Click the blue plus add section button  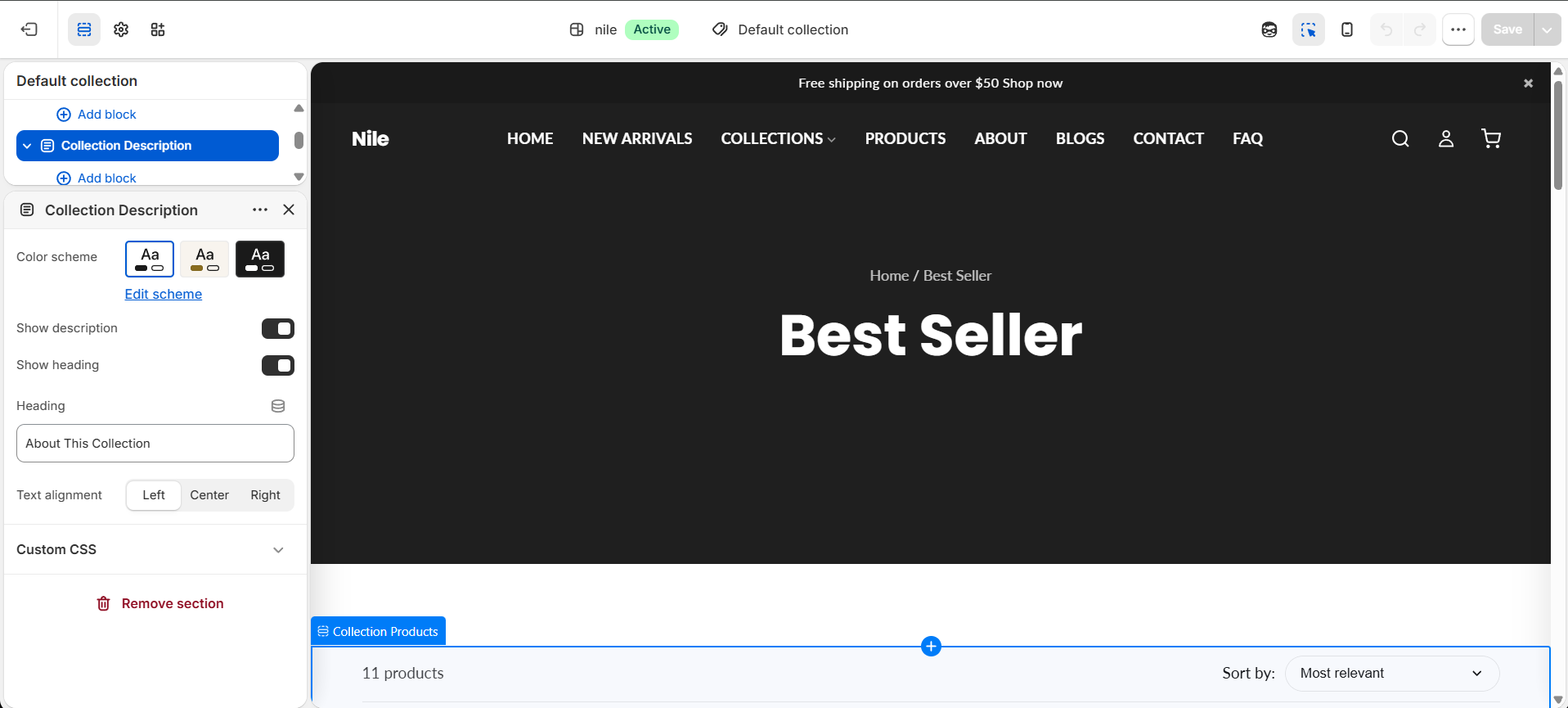pos(931,647)
